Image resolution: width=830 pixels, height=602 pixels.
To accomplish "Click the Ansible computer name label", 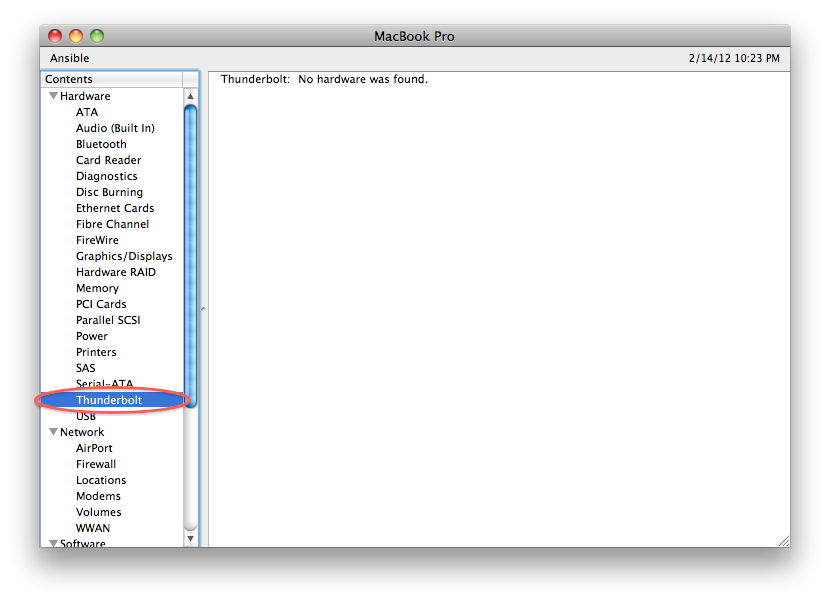I will click(69, 58).
